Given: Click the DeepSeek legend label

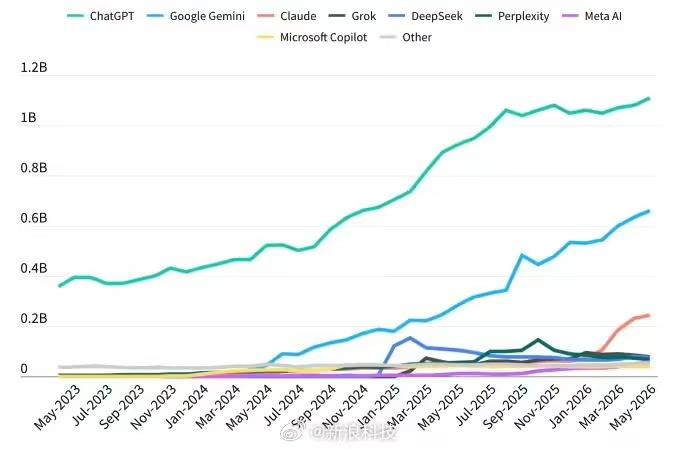Looking at the screenshot, I should click(437, 16).
